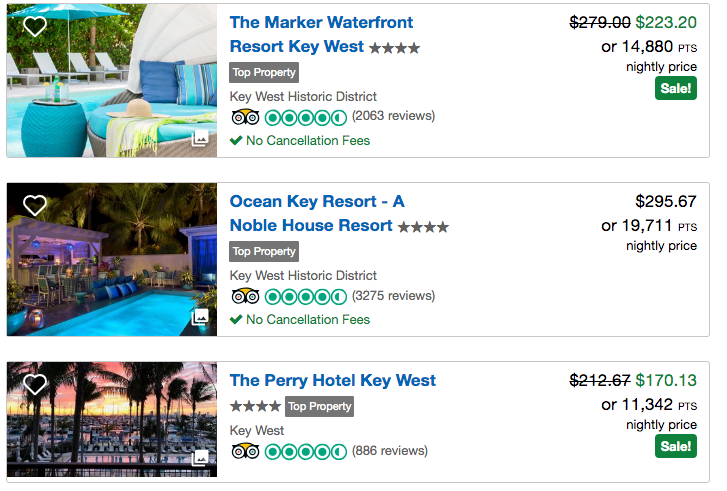This screenshot has width=727, height=491.
Task: Click TripAdvisor owl icon for Ocean Key Resort
Action: pyautogui.click(x=244, y=296)
